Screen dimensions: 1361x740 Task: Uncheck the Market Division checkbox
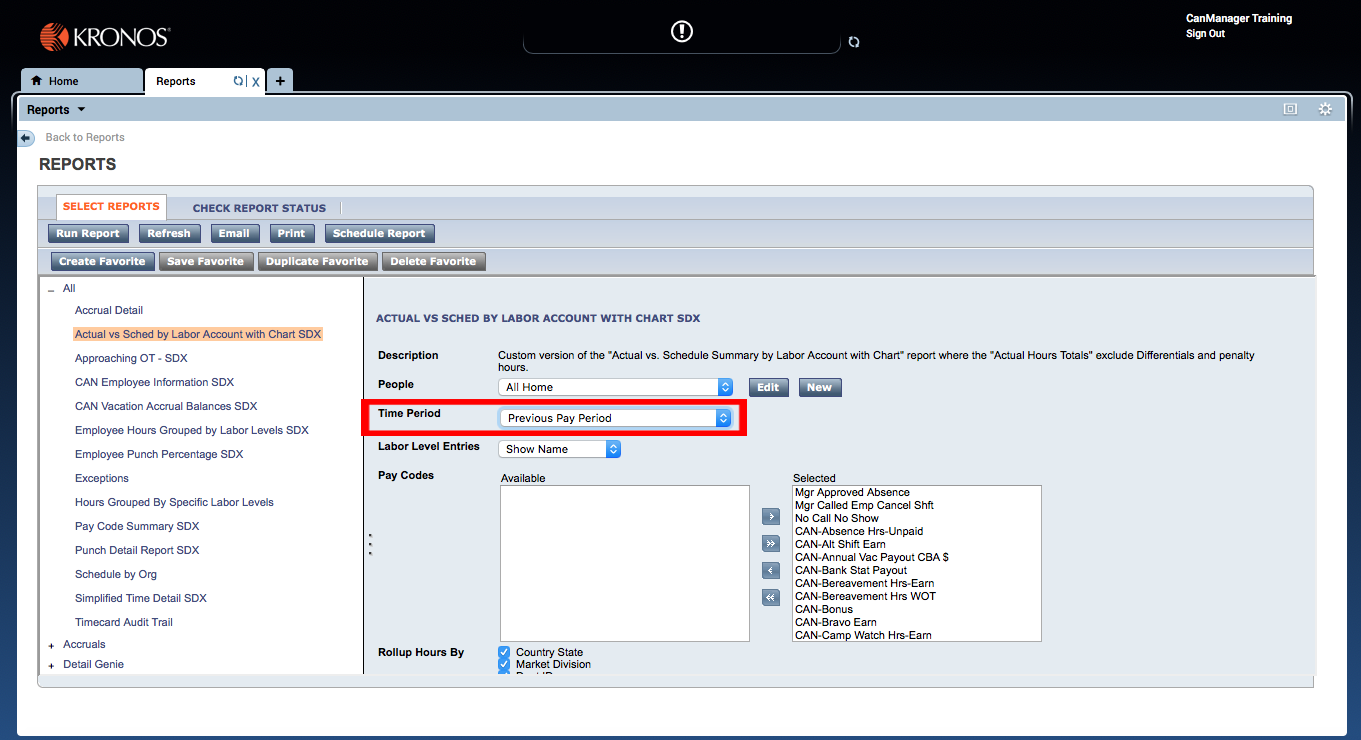tap(504, 664)
